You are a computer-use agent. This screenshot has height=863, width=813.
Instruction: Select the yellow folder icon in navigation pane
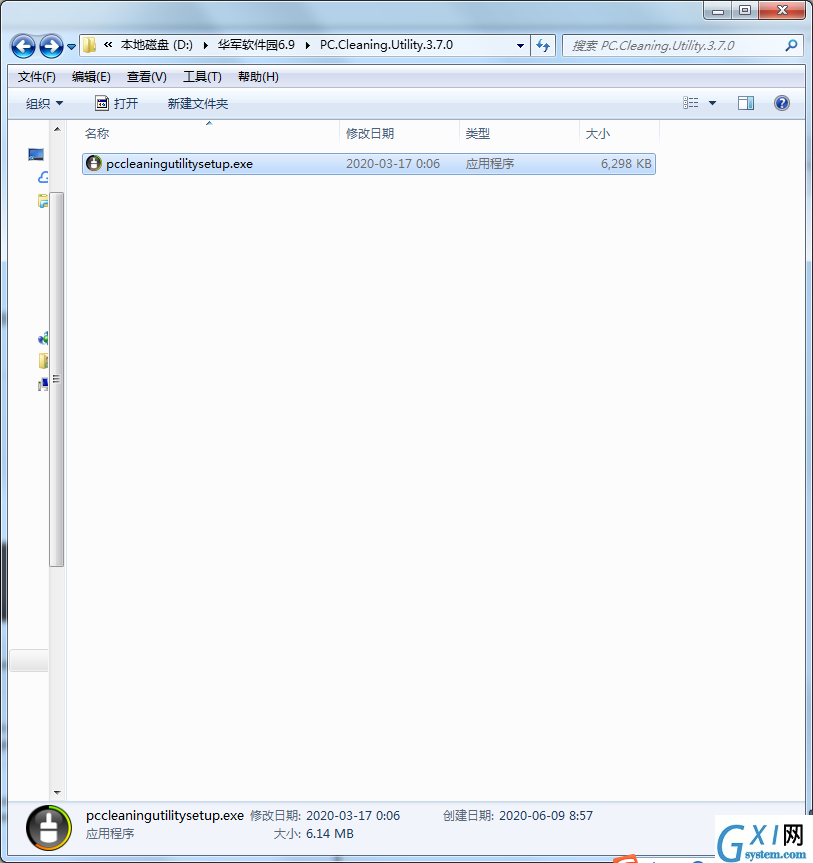pyautogui.click(x=43, y=361)
